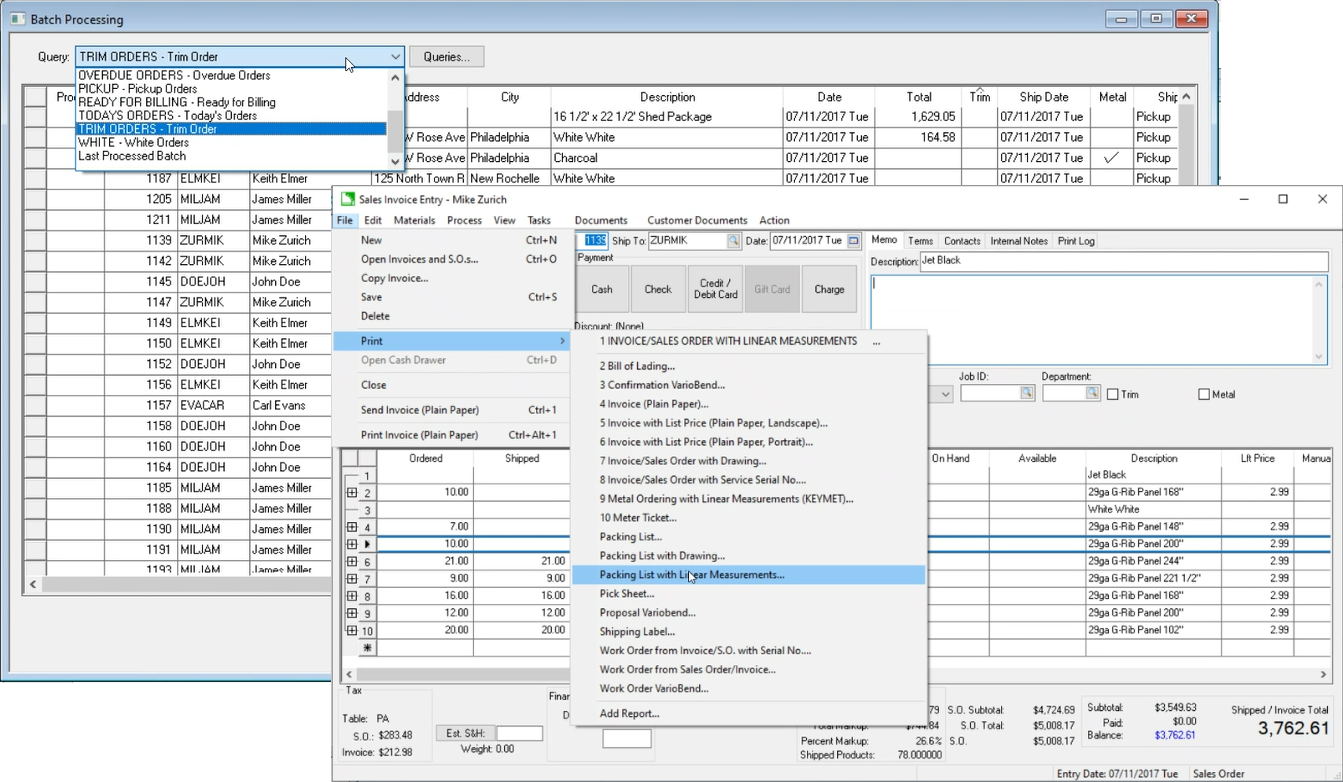Open the Date calendar picker icon
The image size is (1343, 782).
coord(853,241)
